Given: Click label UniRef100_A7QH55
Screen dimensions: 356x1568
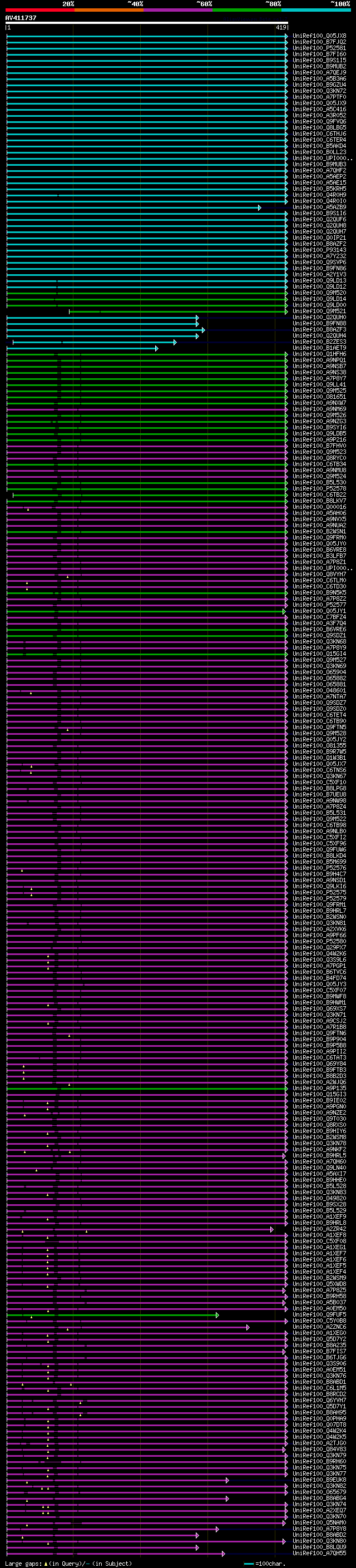Looking at the screenshot, I should [x=319, y=1554].
